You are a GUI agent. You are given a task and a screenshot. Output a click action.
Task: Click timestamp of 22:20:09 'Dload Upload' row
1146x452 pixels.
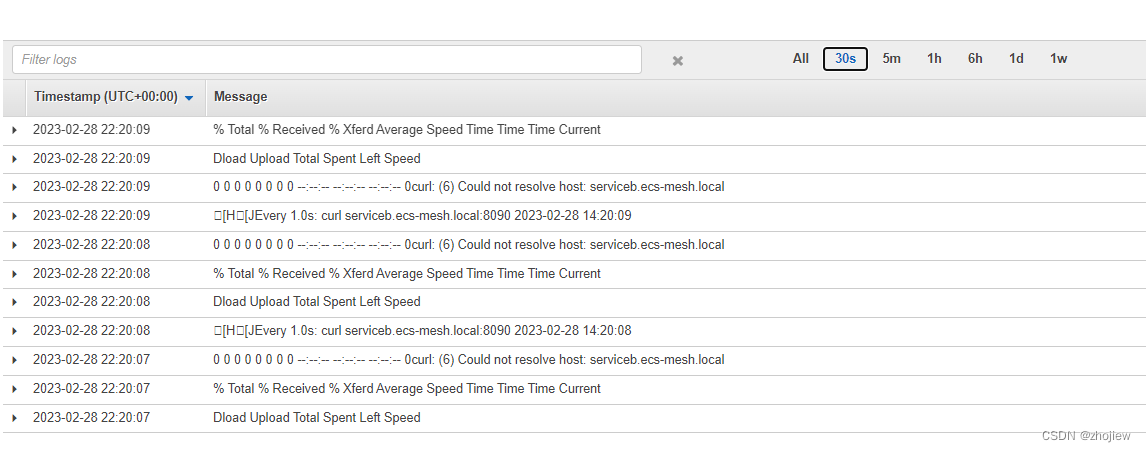[91, 158]
